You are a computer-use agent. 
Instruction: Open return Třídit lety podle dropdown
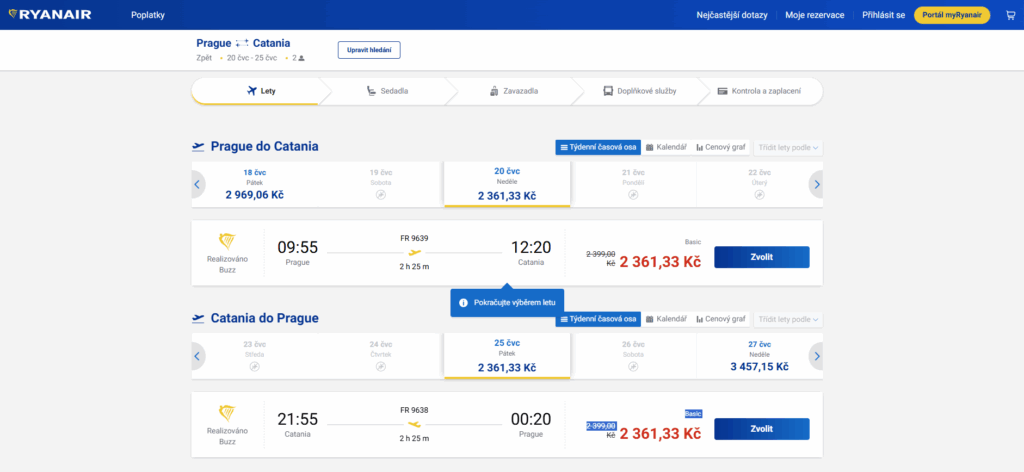(x=788, y=319)
